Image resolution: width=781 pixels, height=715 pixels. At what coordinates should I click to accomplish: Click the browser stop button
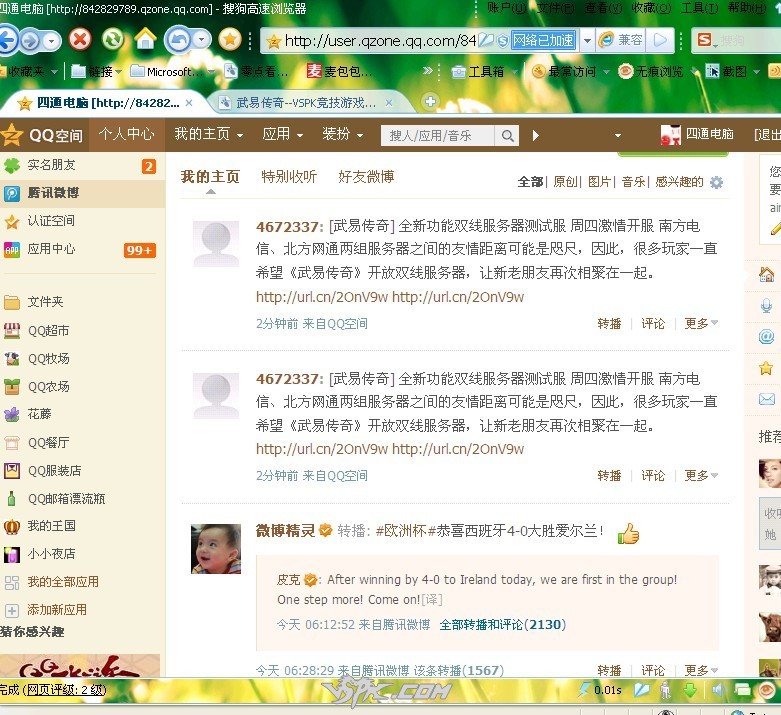point(80,39)
